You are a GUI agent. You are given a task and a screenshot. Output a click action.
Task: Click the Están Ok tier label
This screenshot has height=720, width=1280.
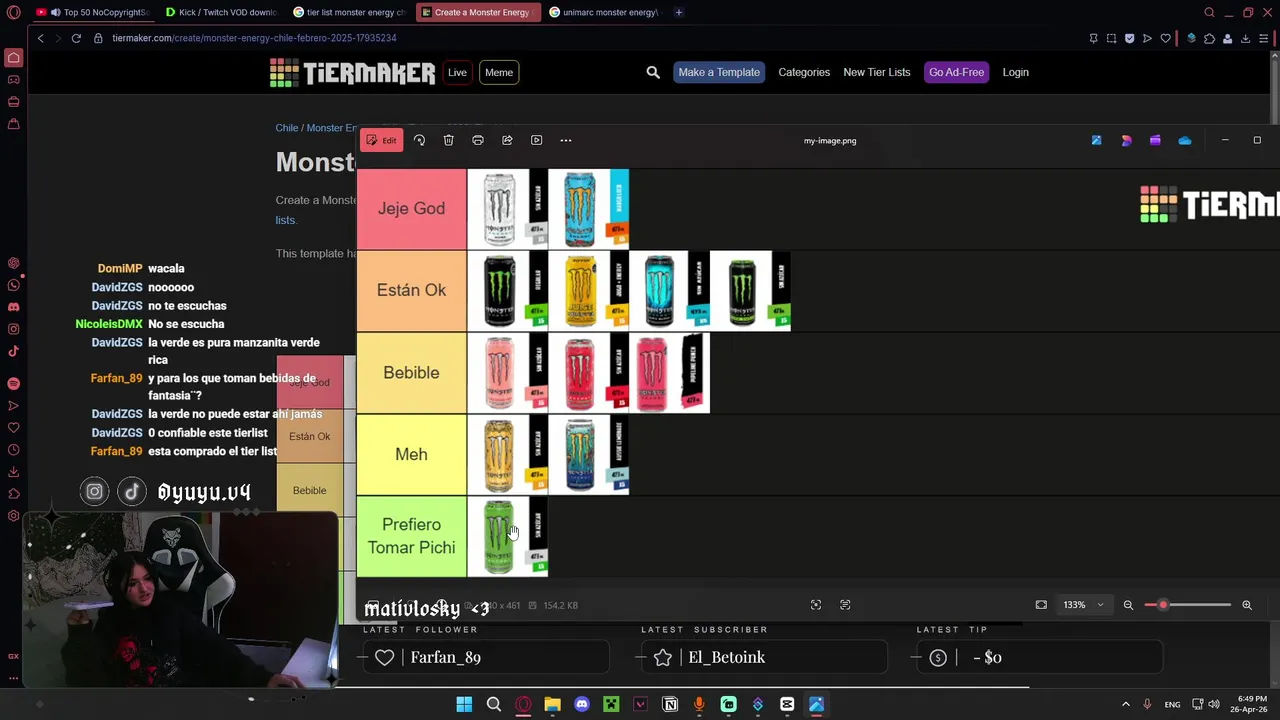point(411,290)
